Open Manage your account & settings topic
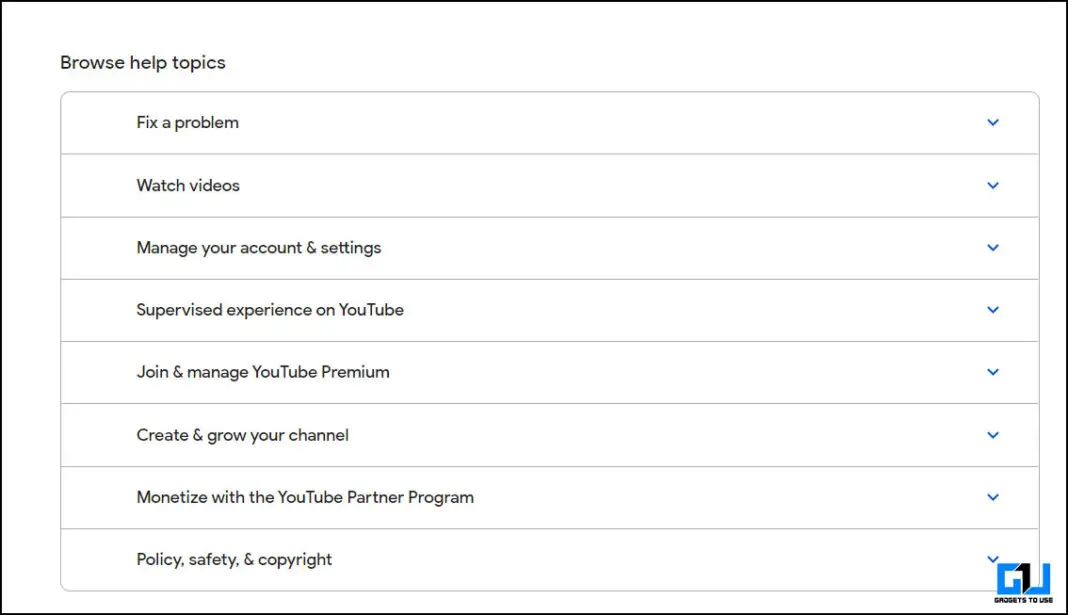Viewport: 1068px width, 615px height. tap(259, 247)
